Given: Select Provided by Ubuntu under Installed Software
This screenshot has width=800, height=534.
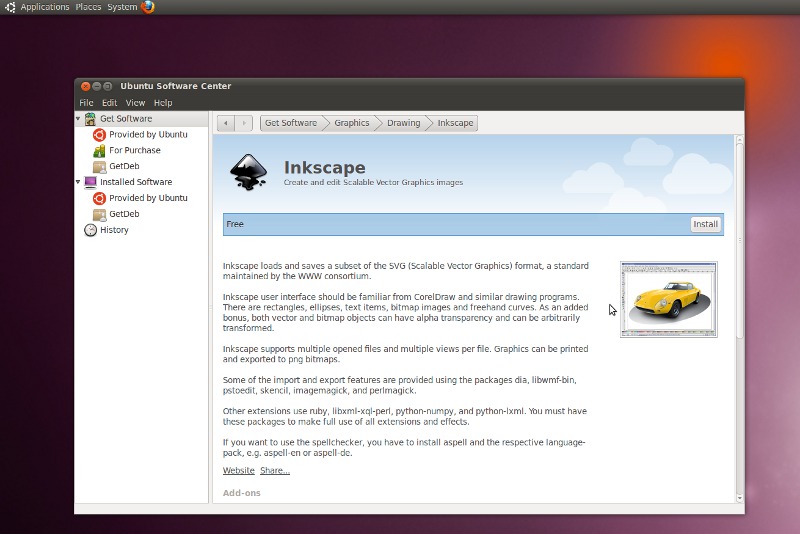Looking at the screenshot, I should click(148, 198).
